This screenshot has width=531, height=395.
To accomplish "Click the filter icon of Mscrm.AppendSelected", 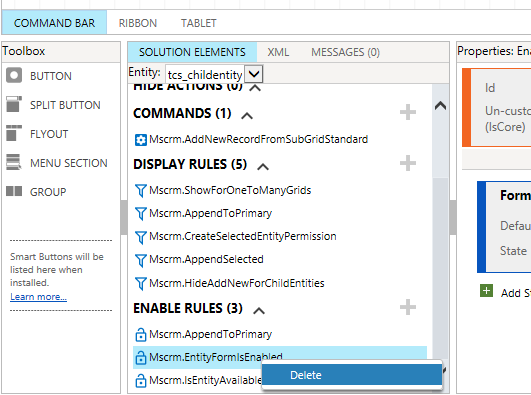I will [x=141, y=260].
